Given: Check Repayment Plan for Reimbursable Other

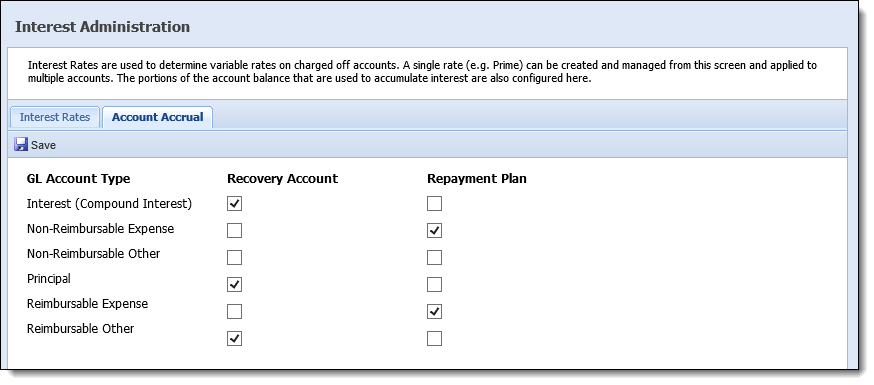Looking at the screenshot, I should (x=435, y=339).
